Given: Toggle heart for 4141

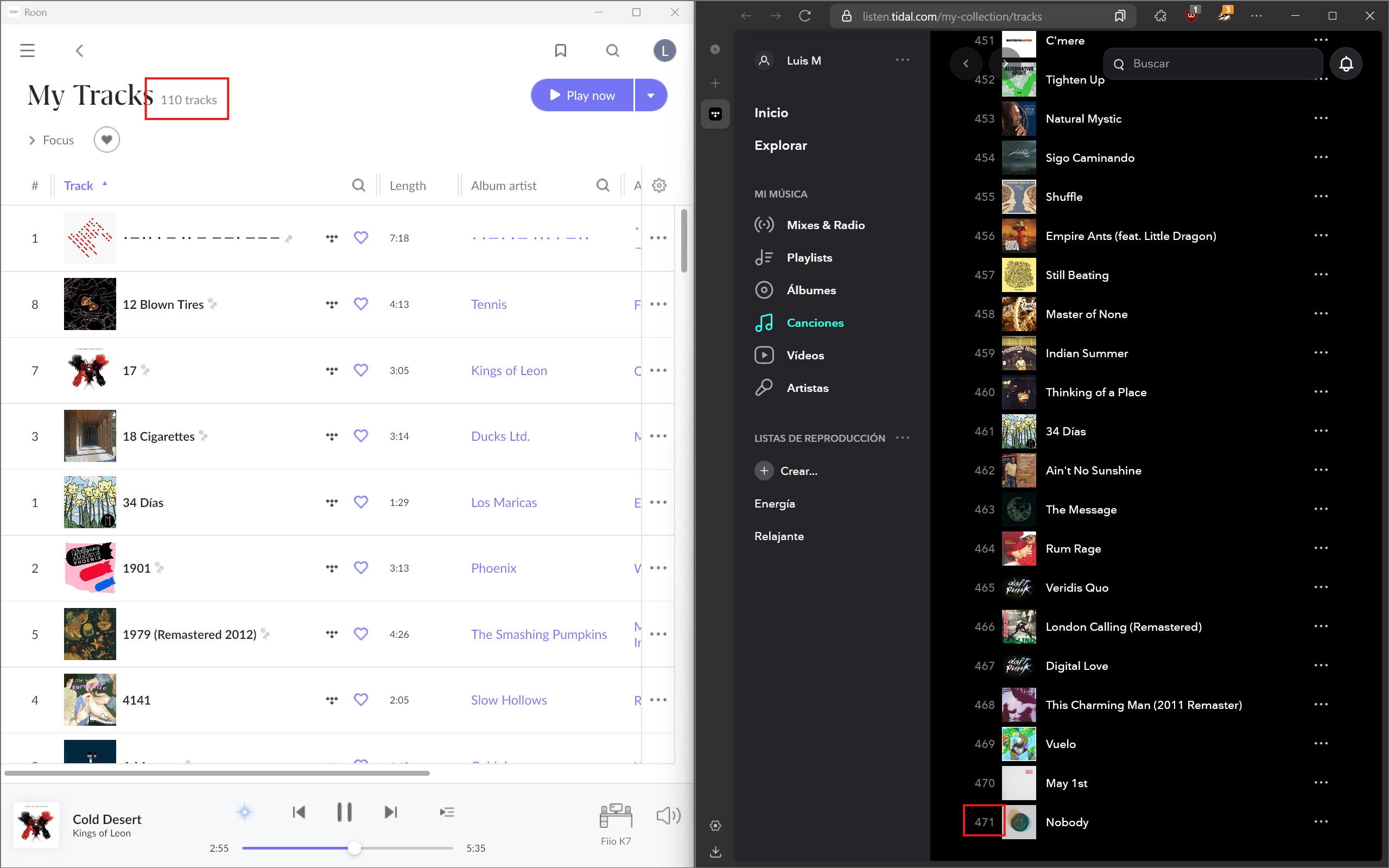Looking at the screenshot, I should click(x=361, y=700).
